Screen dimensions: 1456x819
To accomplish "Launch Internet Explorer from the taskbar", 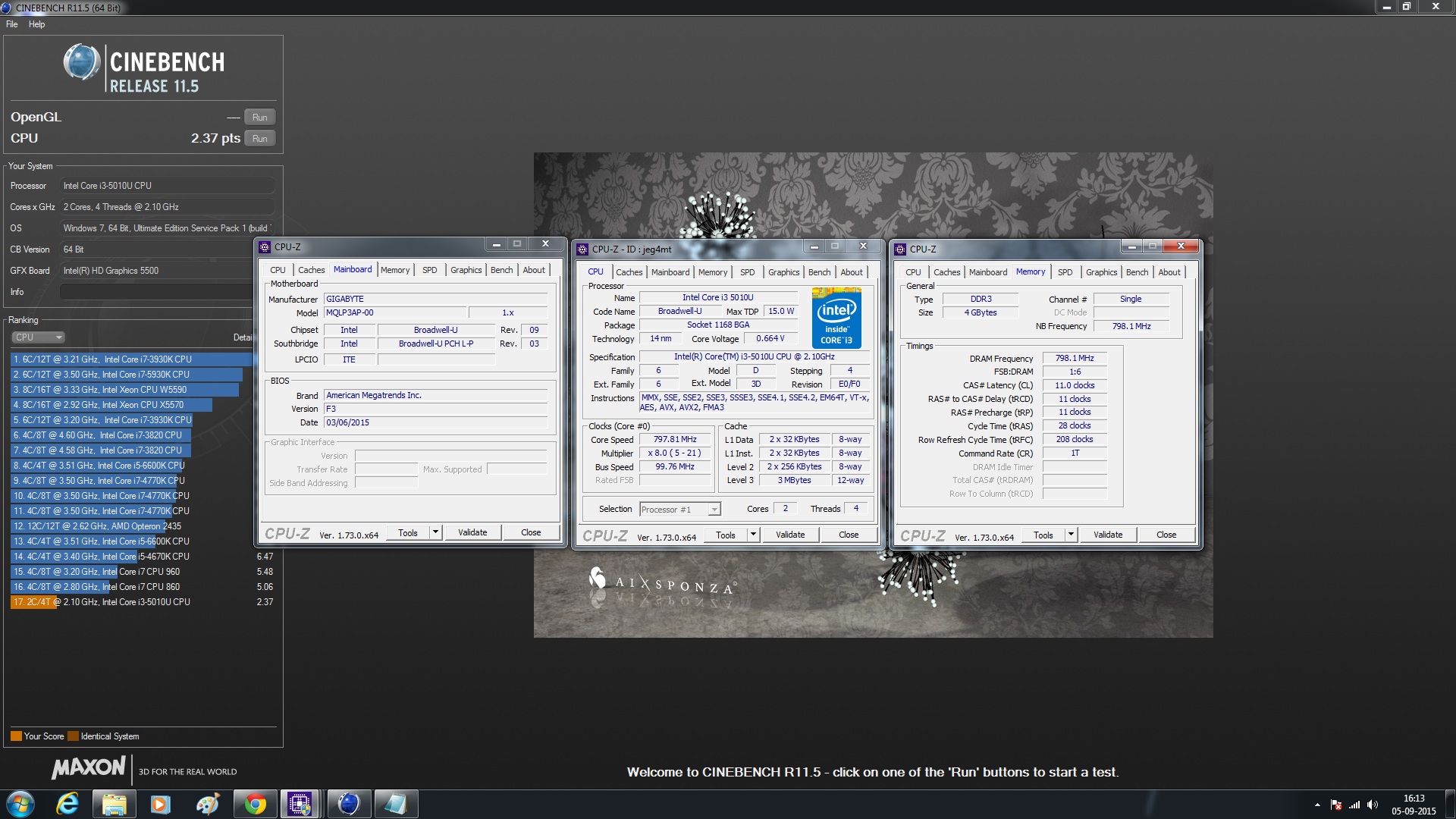I will pyautogui.click(x=67, y=804).
